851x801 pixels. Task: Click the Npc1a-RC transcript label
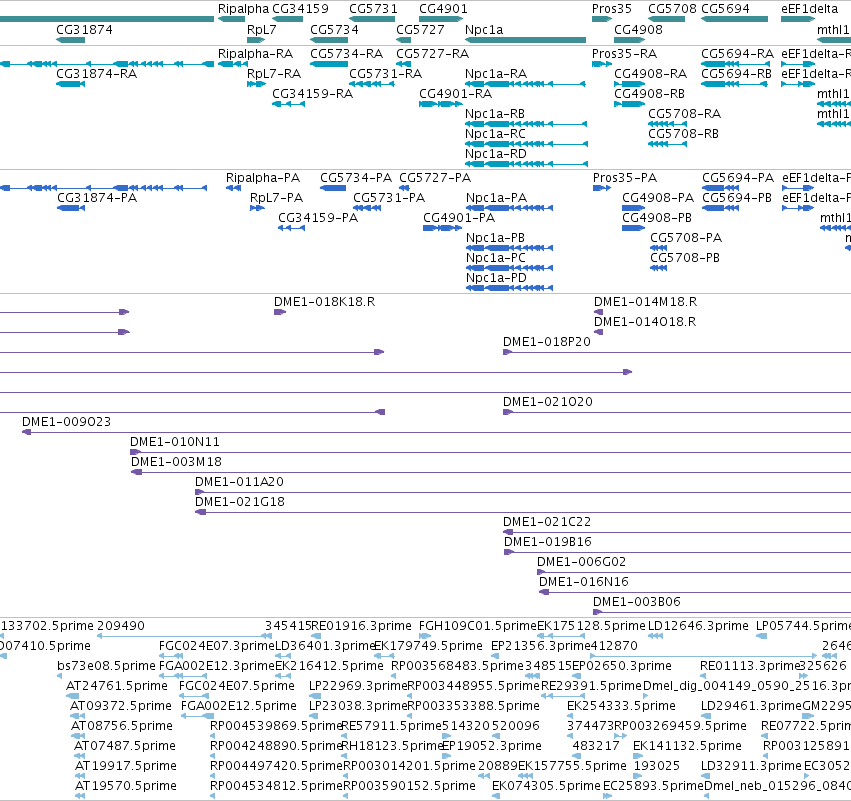pos(495,134)
